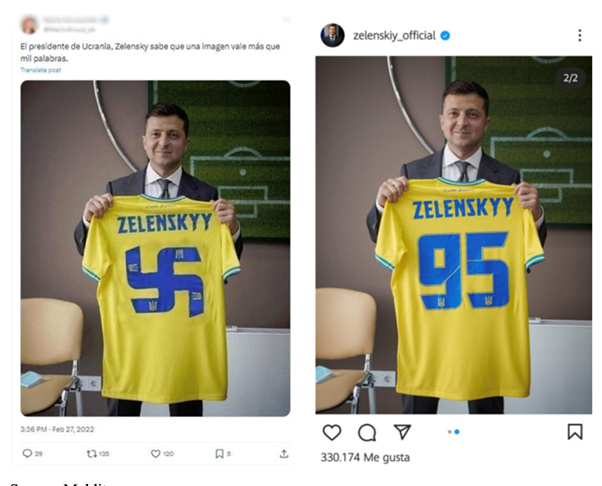Click the Instagram heart like icon
Viewport: 602px width, 486px height.
(332, 432)
